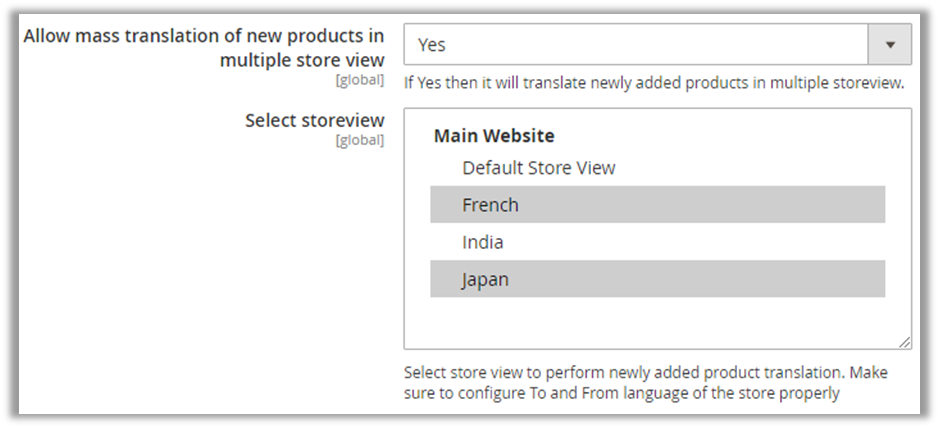Click the 'Allow mass translation of new products' label

point(203,36)
